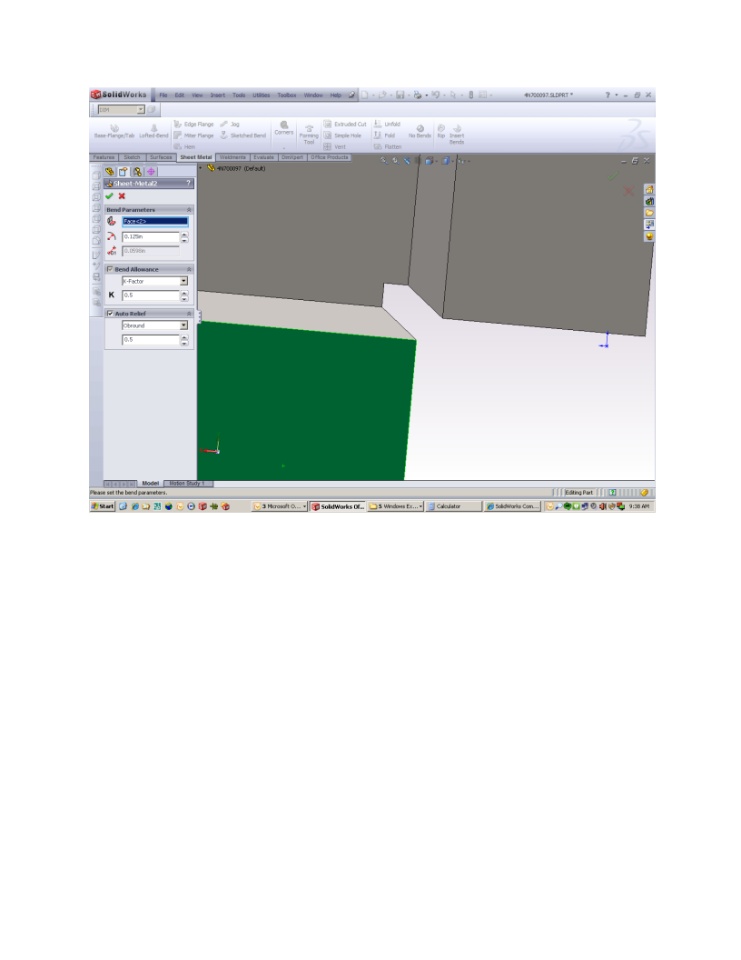Collapse the Bend Parameters section
Screen dimensions: 741x960
pyautogui.click(x=189, y=210)
